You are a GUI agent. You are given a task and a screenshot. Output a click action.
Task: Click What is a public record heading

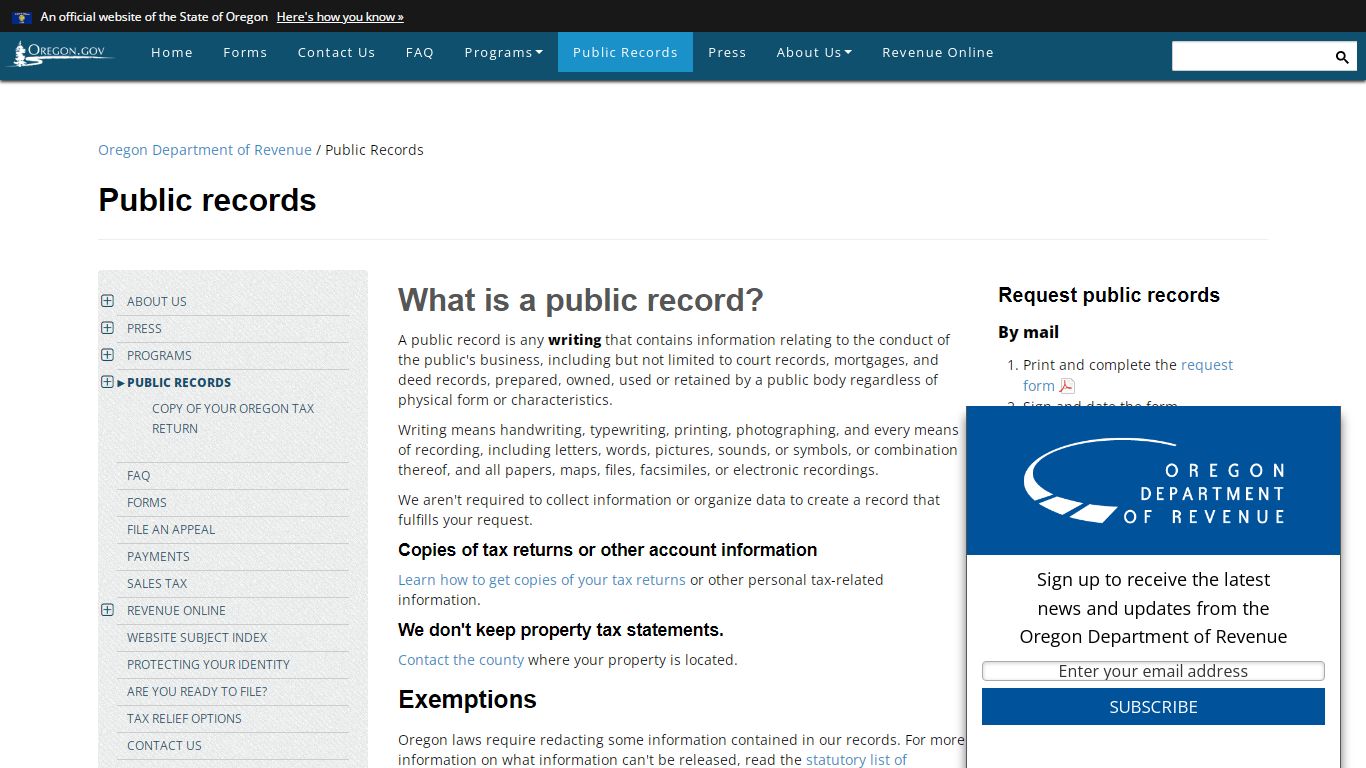[x=581, y=300]
